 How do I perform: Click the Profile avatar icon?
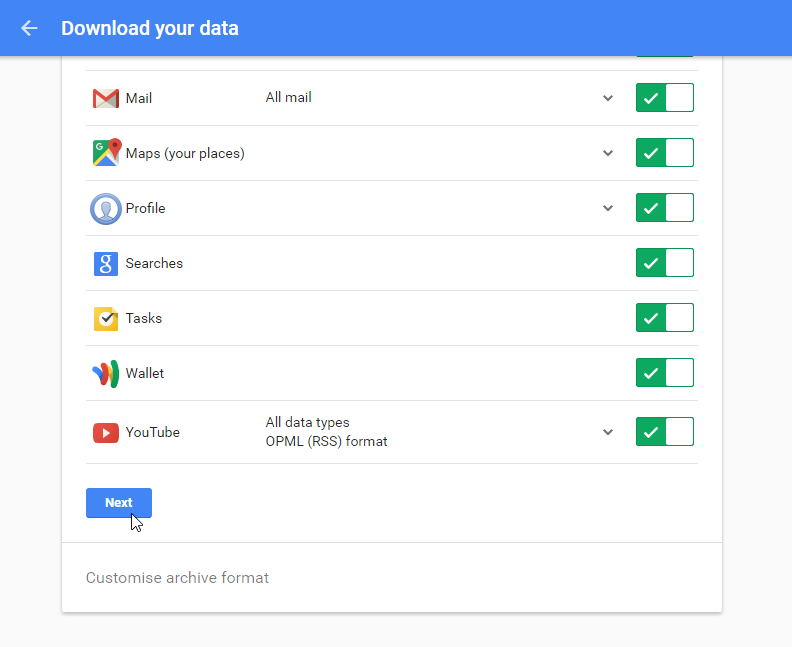coord(106,208)
